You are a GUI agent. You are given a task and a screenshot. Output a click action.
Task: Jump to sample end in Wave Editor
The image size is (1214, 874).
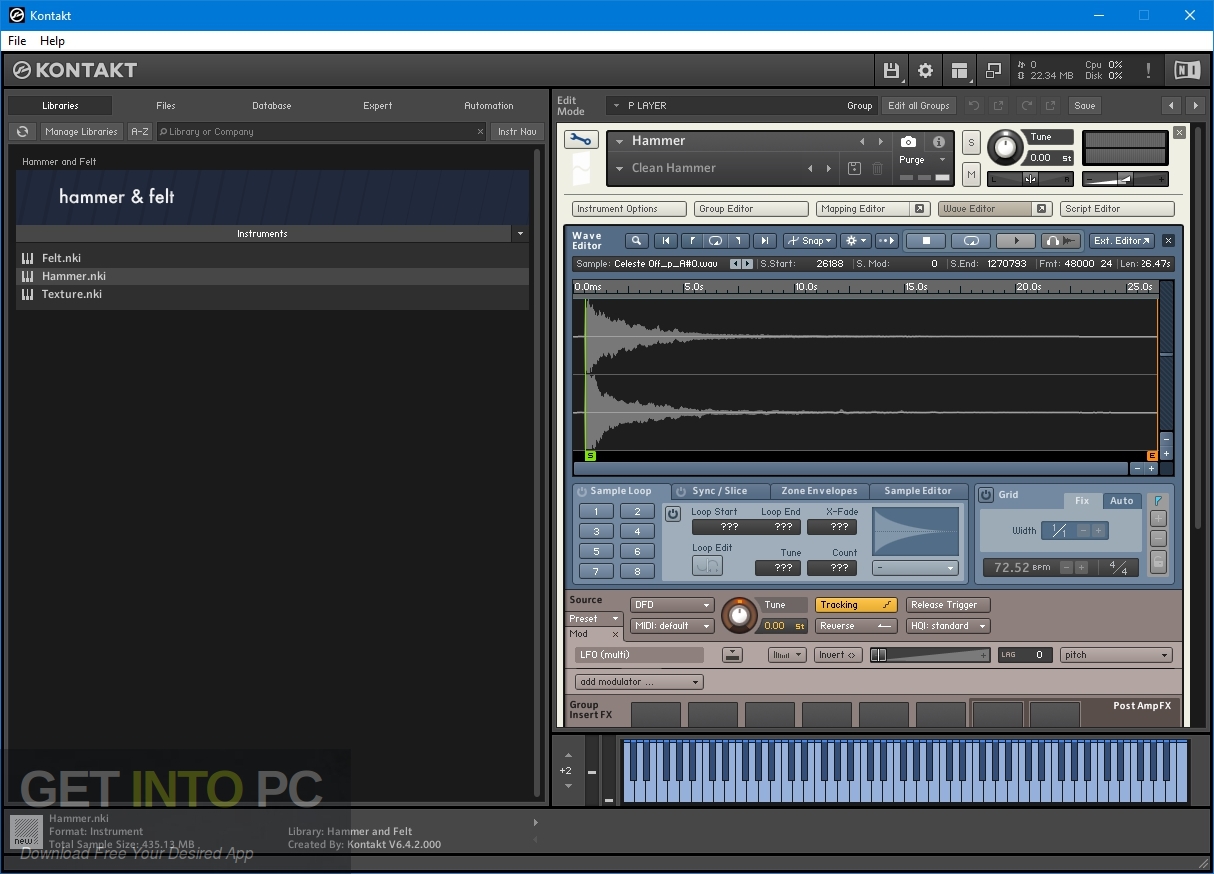pyautogui.click(x=764, y=240)
